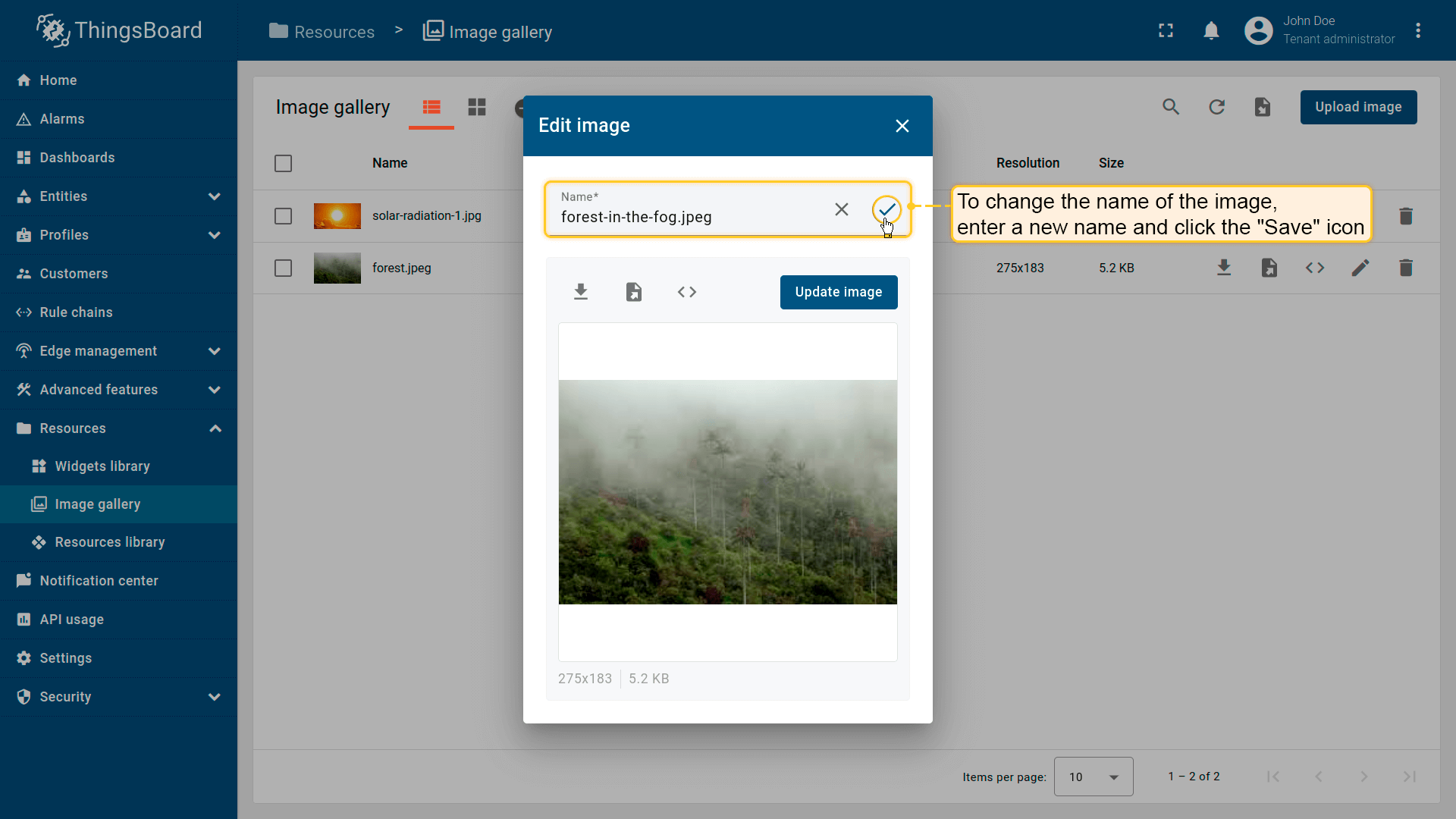Click the Update image button
This screenshot has width=1456, height=819.
(x=838, y=292)
